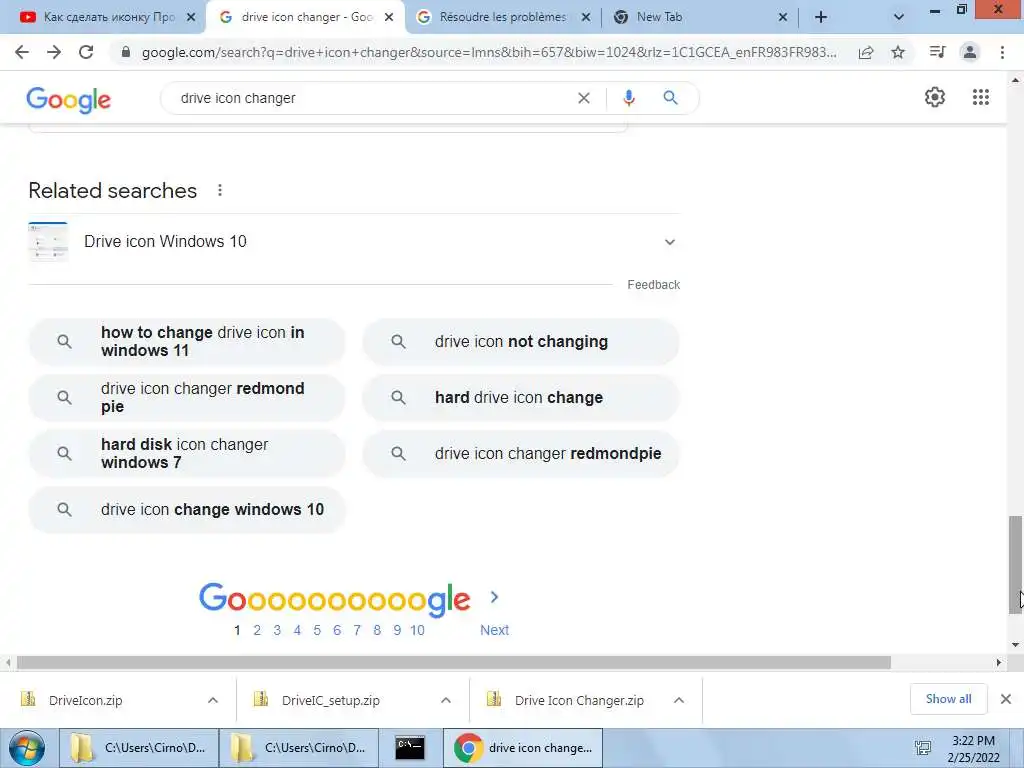Open the DriveIcon.zip download
The width and height of the screenshot is (1024, 768).
tap(86, 701)
